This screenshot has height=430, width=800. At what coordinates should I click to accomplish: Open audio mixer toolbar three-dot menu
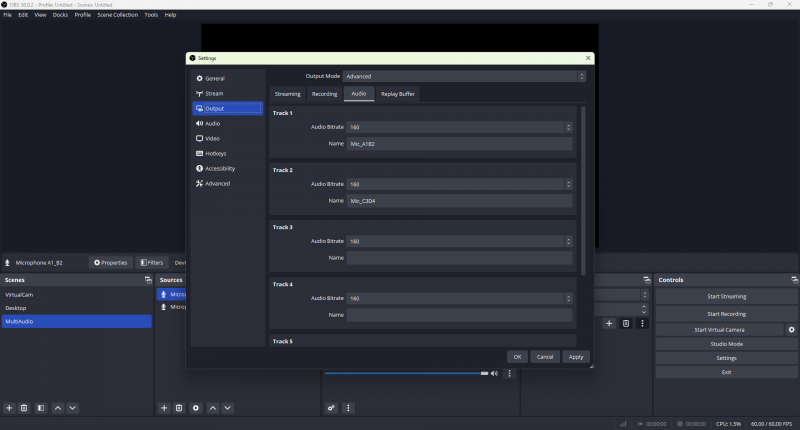coord(348,408)
